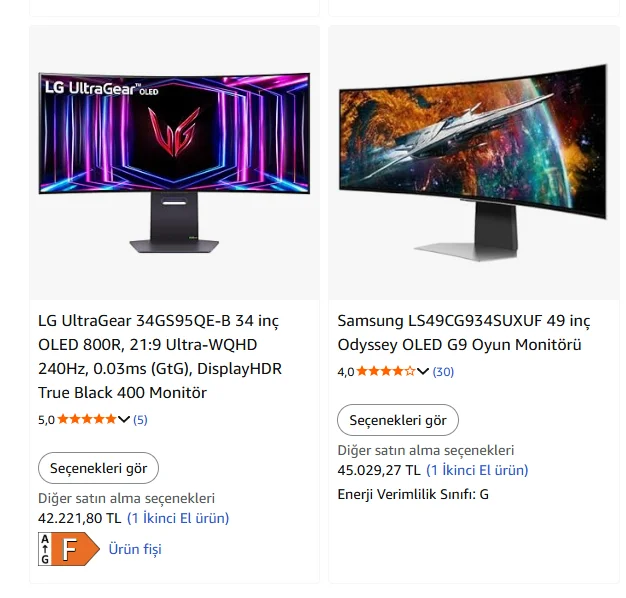
Task: Open Samsung's 1 İkinci El ürün link
Action: 477,470
